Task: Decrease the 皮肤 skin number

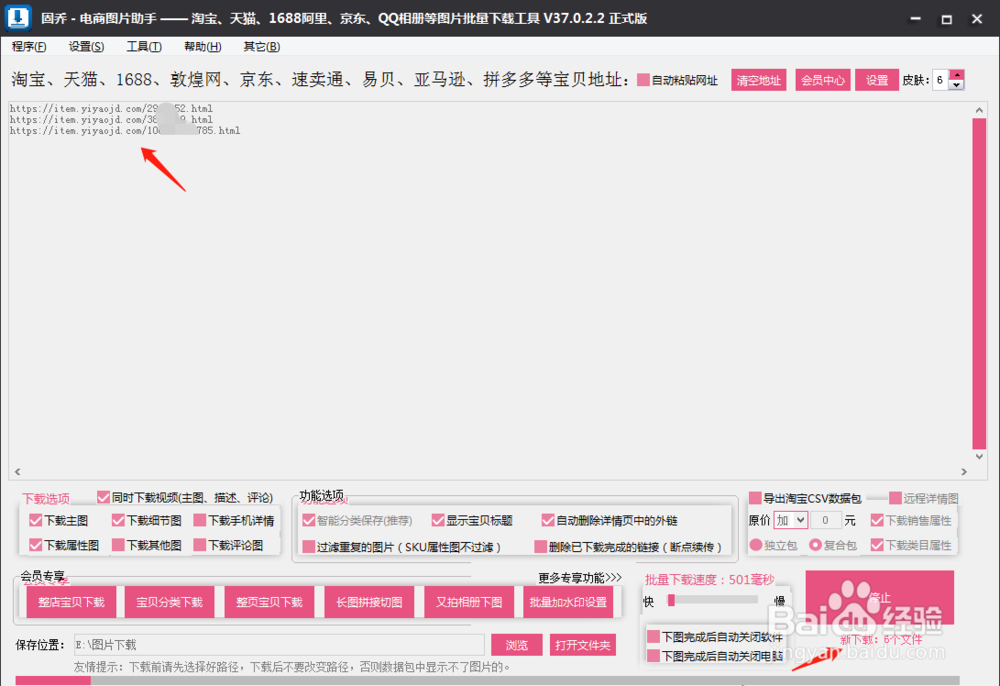Action: pyautogui.click(x=956, y=85)
